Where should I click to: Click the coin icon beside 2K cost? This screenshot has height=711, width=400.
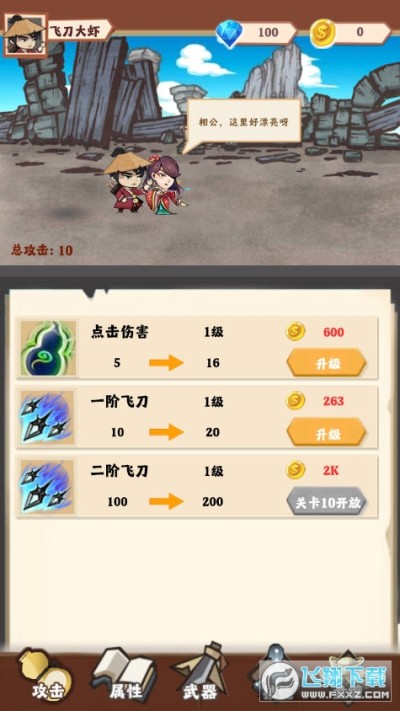coord(295,470)
